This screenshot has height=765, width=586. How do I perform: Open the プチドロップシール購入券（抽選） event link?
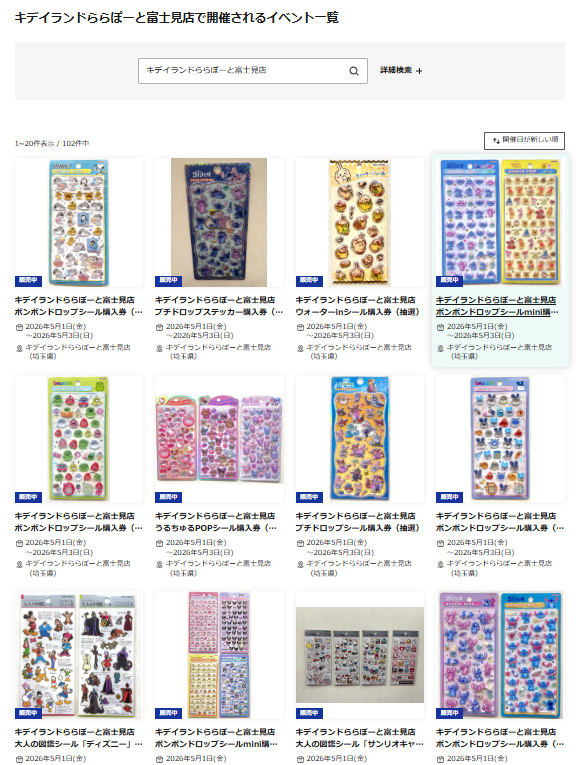[358, 522]
